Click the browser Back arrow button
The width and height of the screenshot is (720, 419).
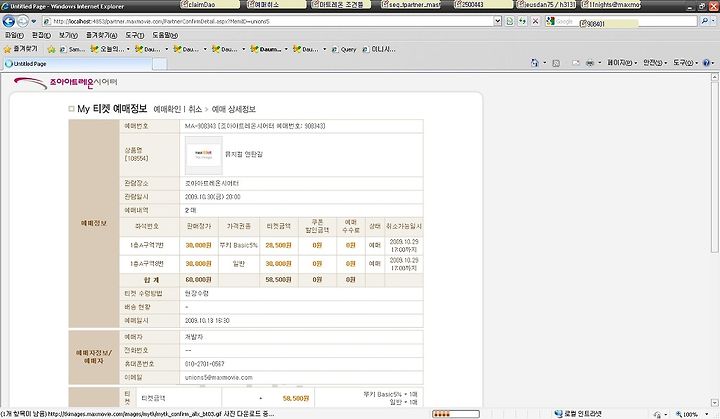click(x=8, y=21)
